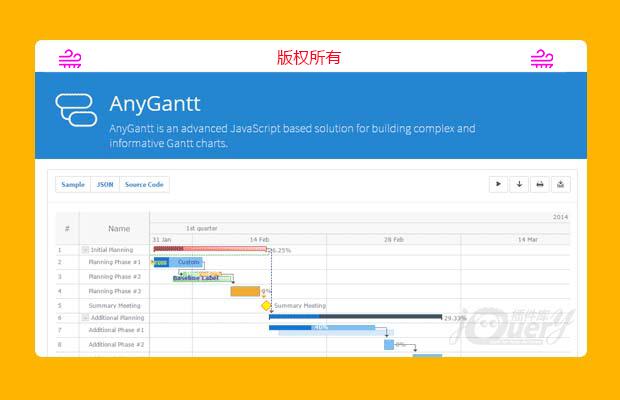This screenshot has height=400, width=620.
Task: Select the Summary Meeting row name
Action: 114,305
